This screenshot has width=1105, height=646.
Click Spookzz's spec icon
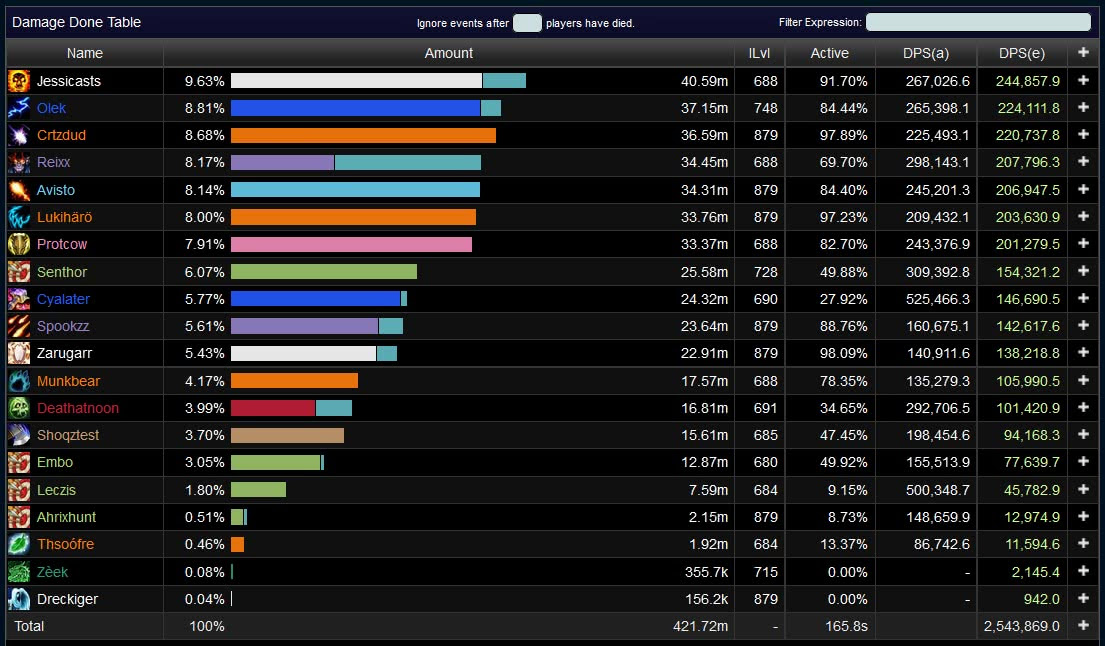(19, 326)
